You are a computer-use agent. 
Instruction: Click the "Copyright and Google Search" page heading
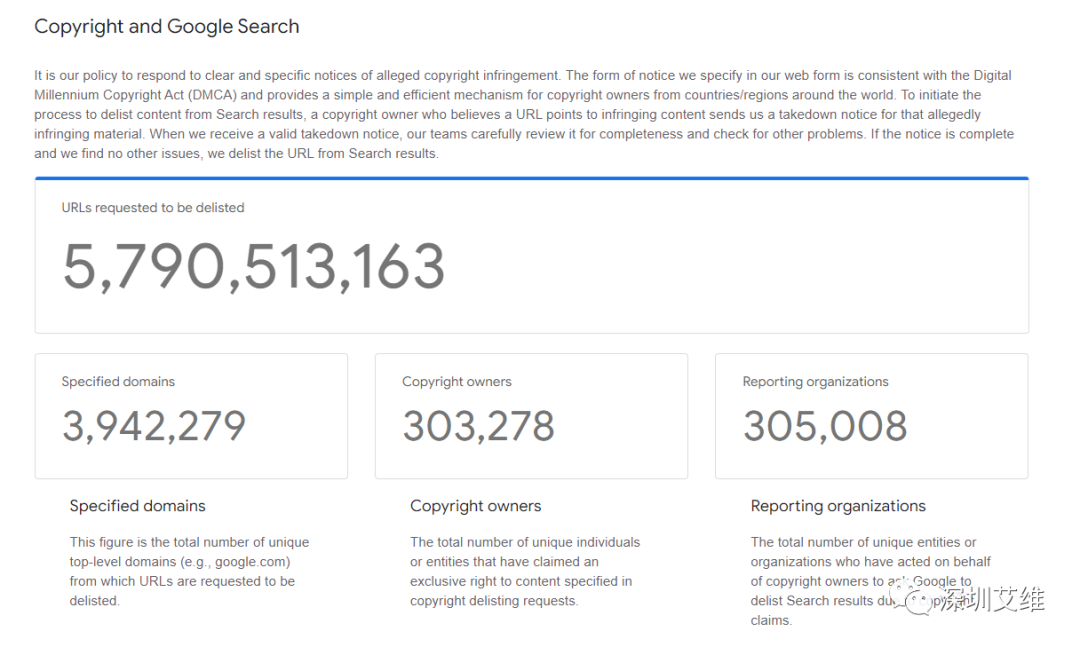pyautogui.click(x=167, y=26)
